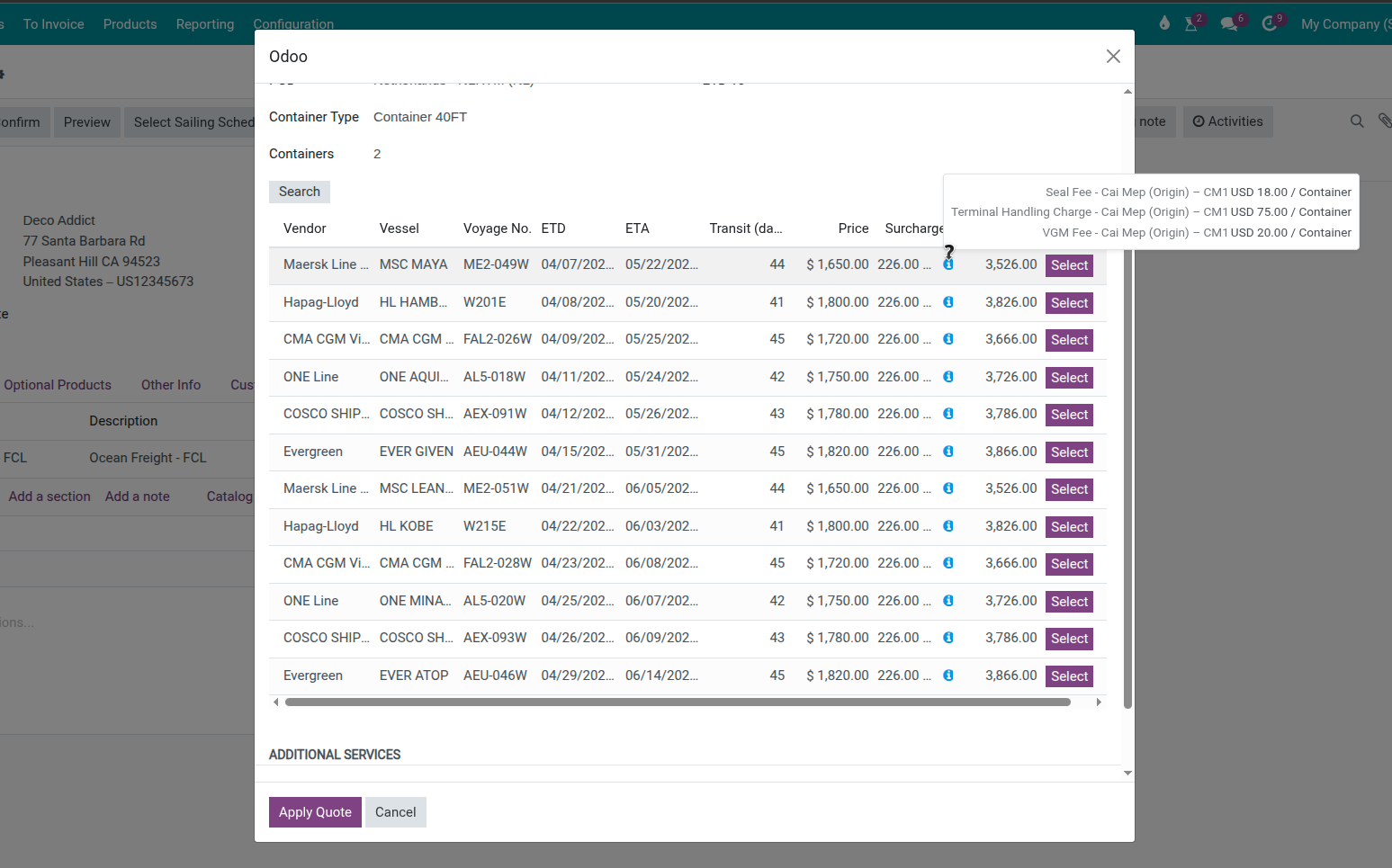Open the Reporting menu
This screenshot has width=1392, height=868.
(x=205, y=24)
